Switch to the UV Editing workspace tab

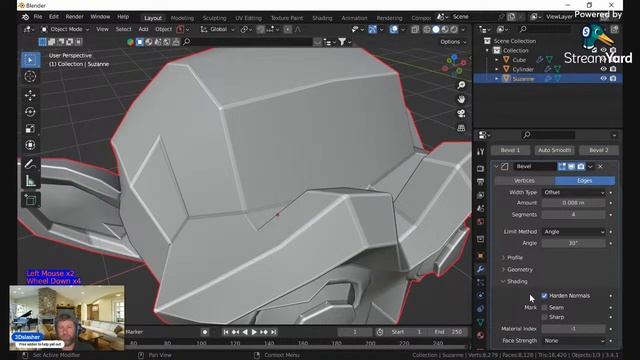tap(248, 18)
